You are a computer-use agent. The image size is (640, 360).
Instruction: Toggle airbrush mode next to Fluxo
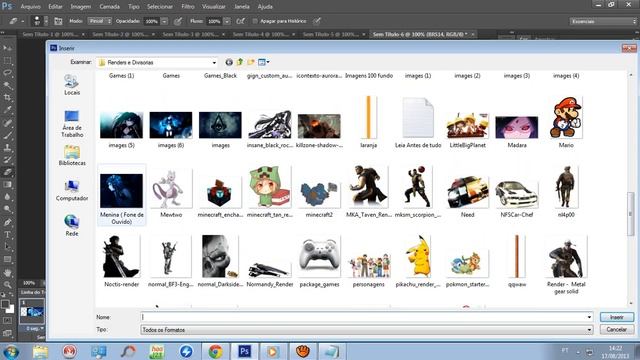[241, 21]
